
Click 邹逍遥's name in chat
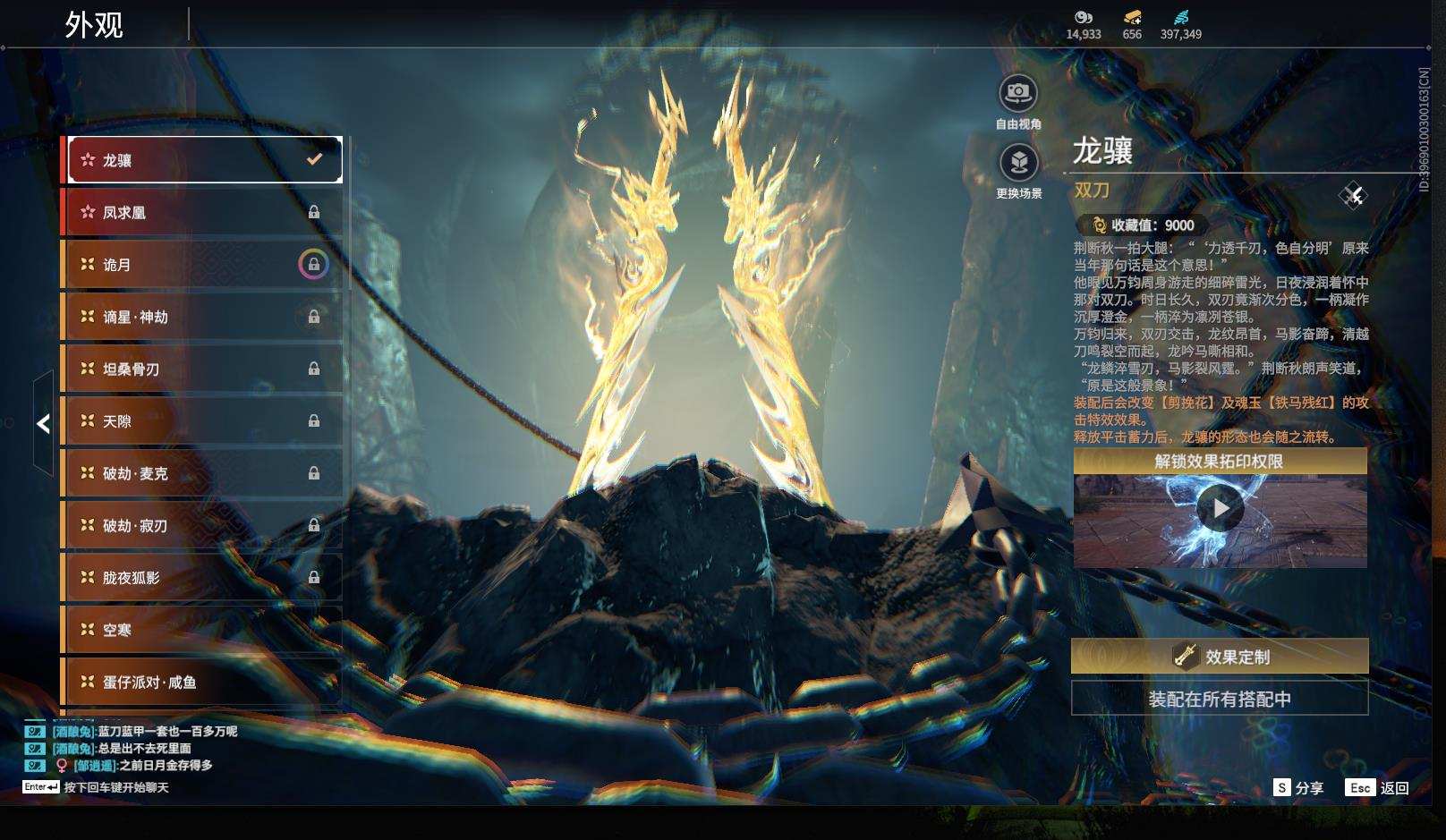pyautogui.click(x=95, y=766)
